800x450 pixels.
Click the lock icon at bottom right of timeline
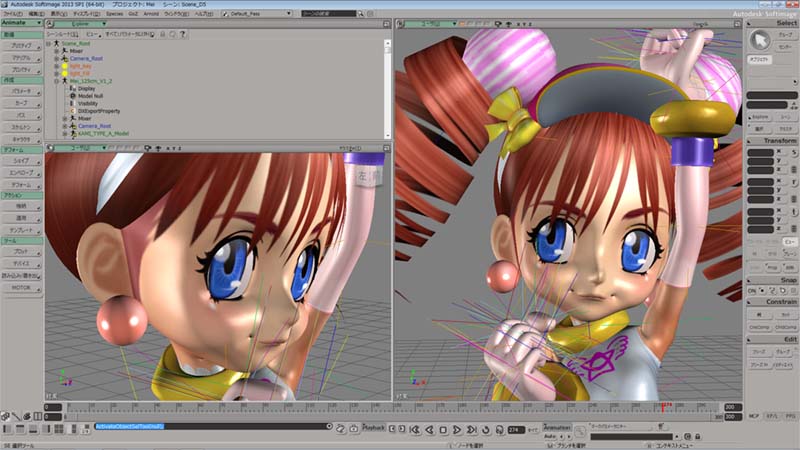pos(697,437)
